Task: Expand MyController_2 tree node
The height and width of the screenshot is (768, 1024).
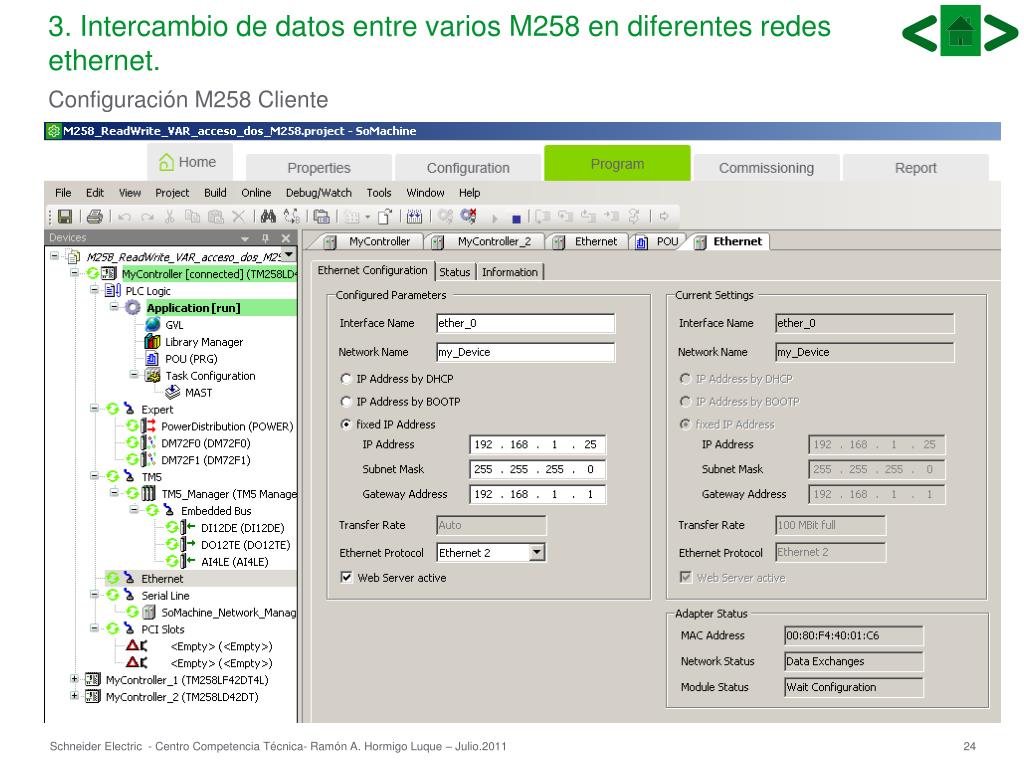Action: point(74,696)
